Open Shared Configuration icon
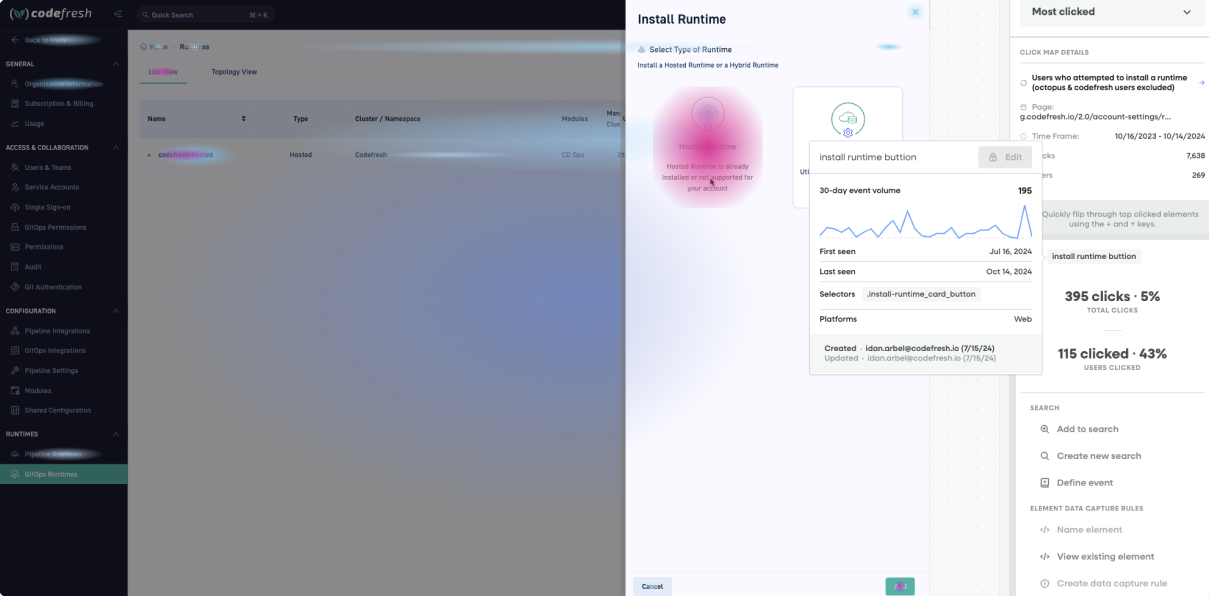Image resolution: width=1209 pixels, height=596 pixels. [x=15, y=410]
